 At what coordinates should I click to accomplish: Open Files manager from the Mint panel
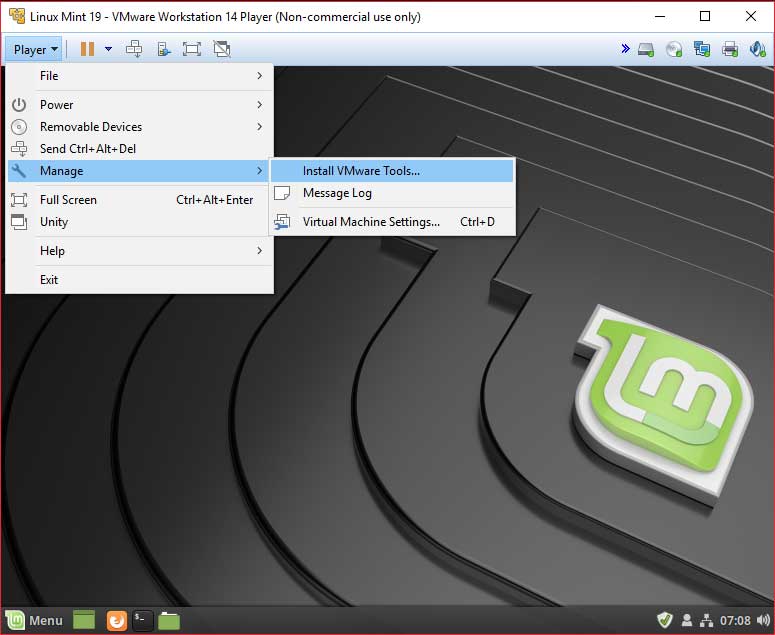click(x=169, y=621)
